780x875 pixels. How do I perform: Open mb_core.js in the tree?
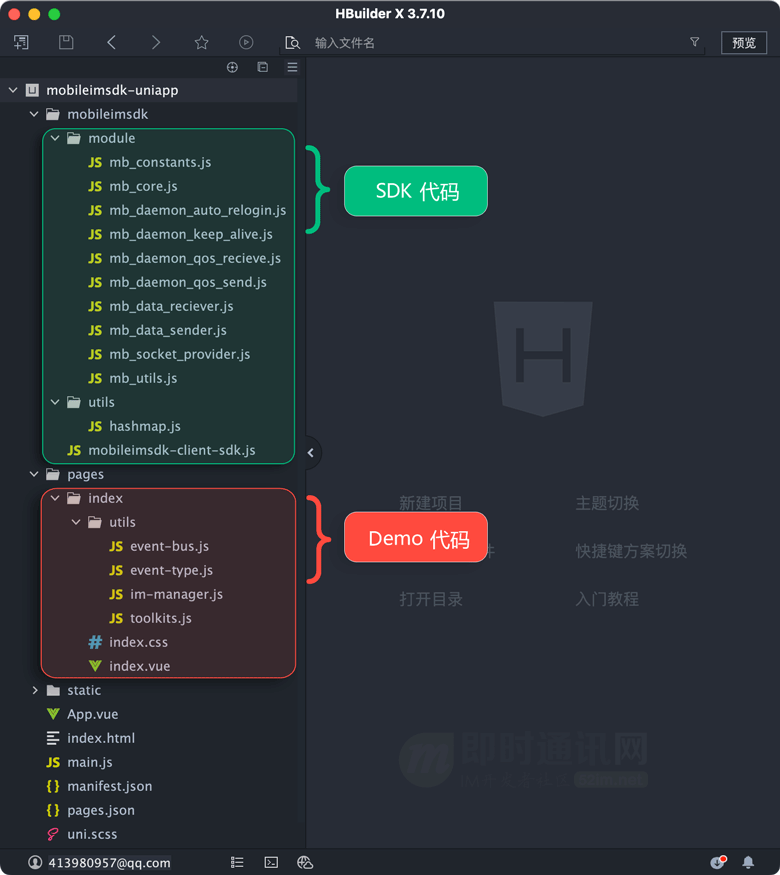[143, 186]
